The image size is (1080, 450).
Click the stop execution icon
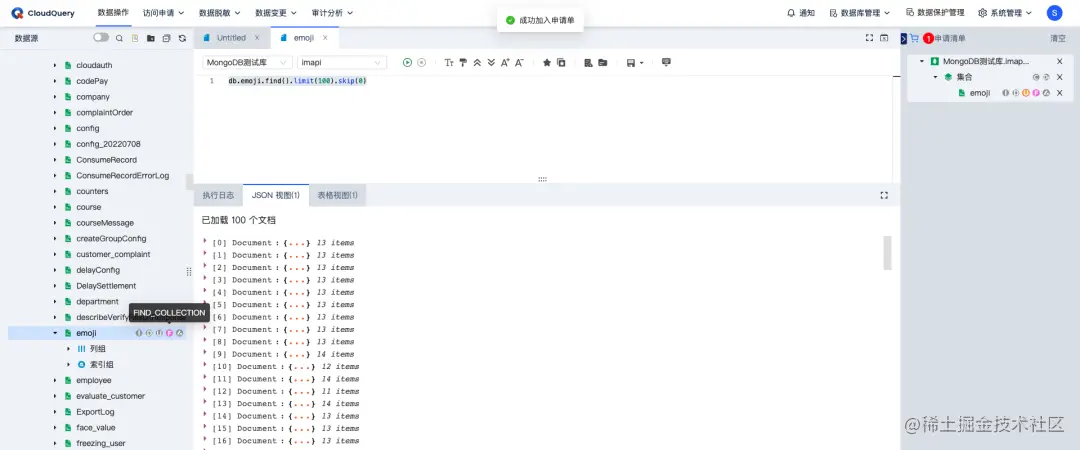[x=422, y=63]
